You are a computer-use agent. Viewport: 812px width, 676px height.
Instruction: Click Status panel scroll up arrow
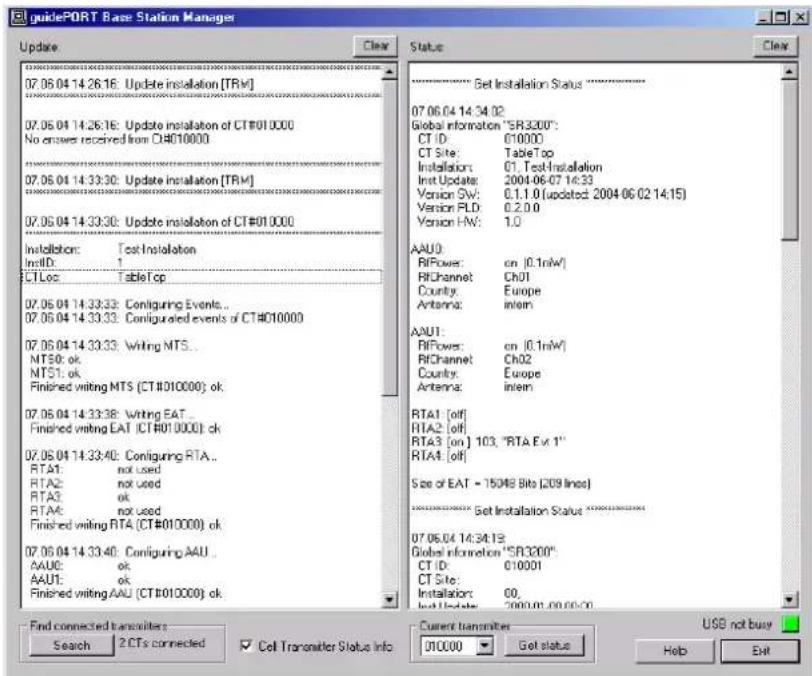tap(789, 71)
